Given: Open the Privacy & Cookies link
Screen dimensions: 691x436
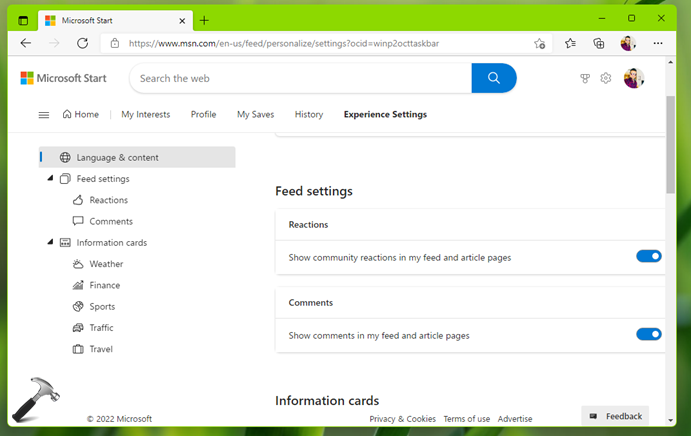Looking at the screenshot, I should [x=402, y=419].
